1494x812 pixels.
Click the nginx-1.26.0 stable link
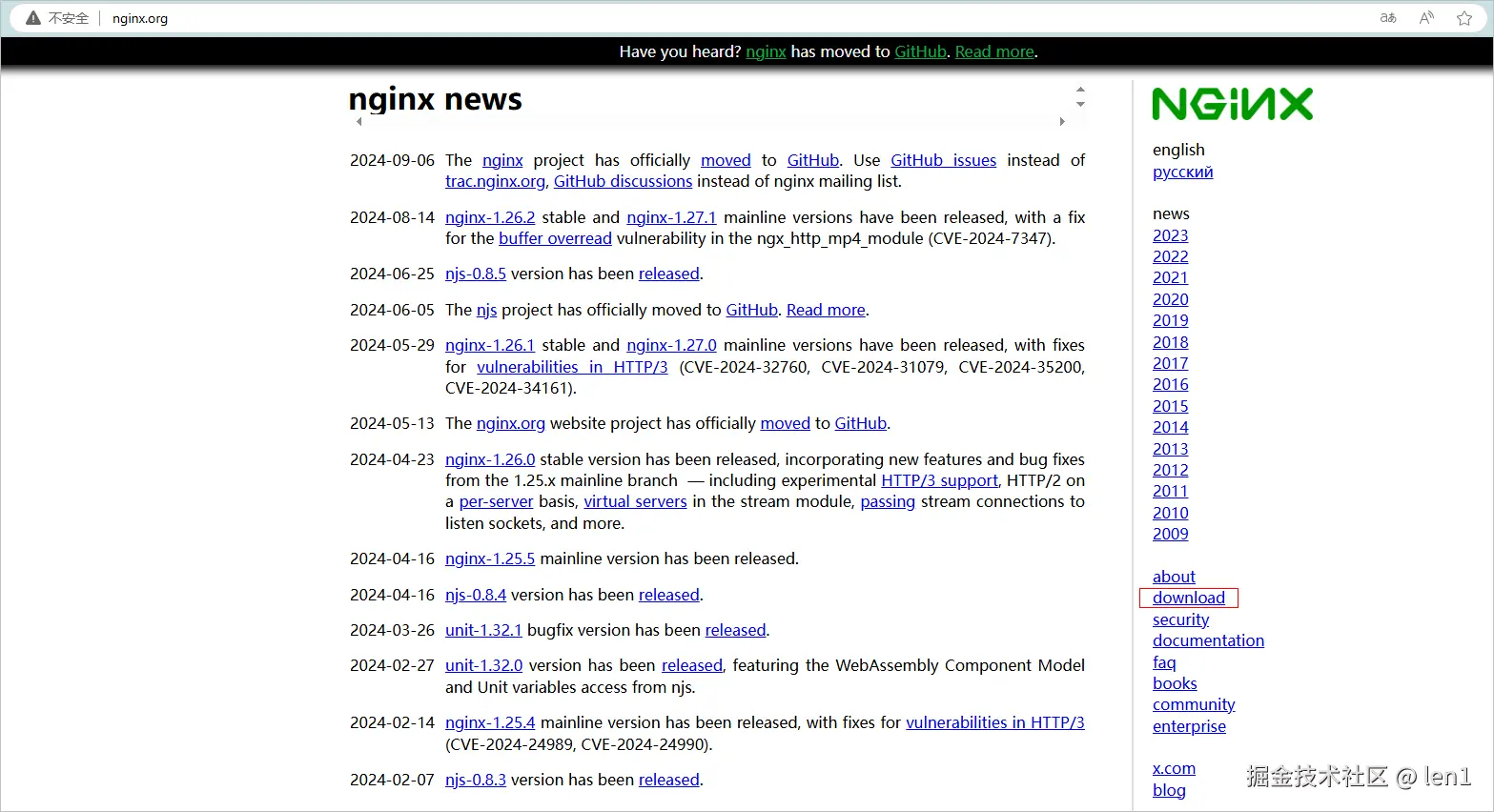(490, 459)
